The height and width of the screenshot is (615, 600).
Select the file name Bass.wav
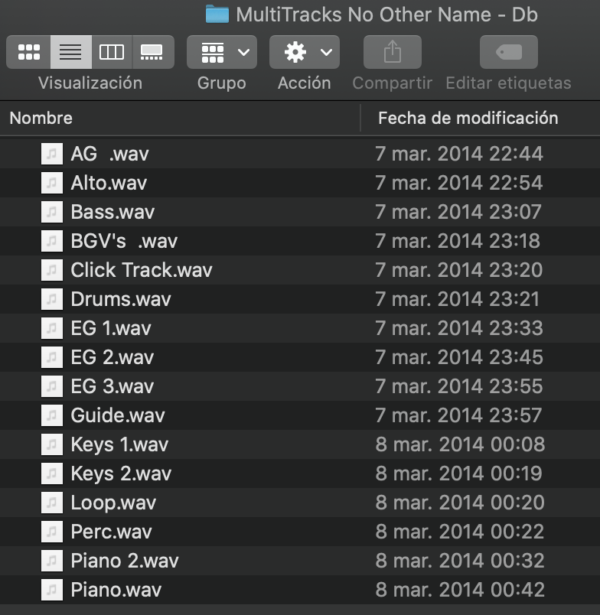tap(113, 212)
